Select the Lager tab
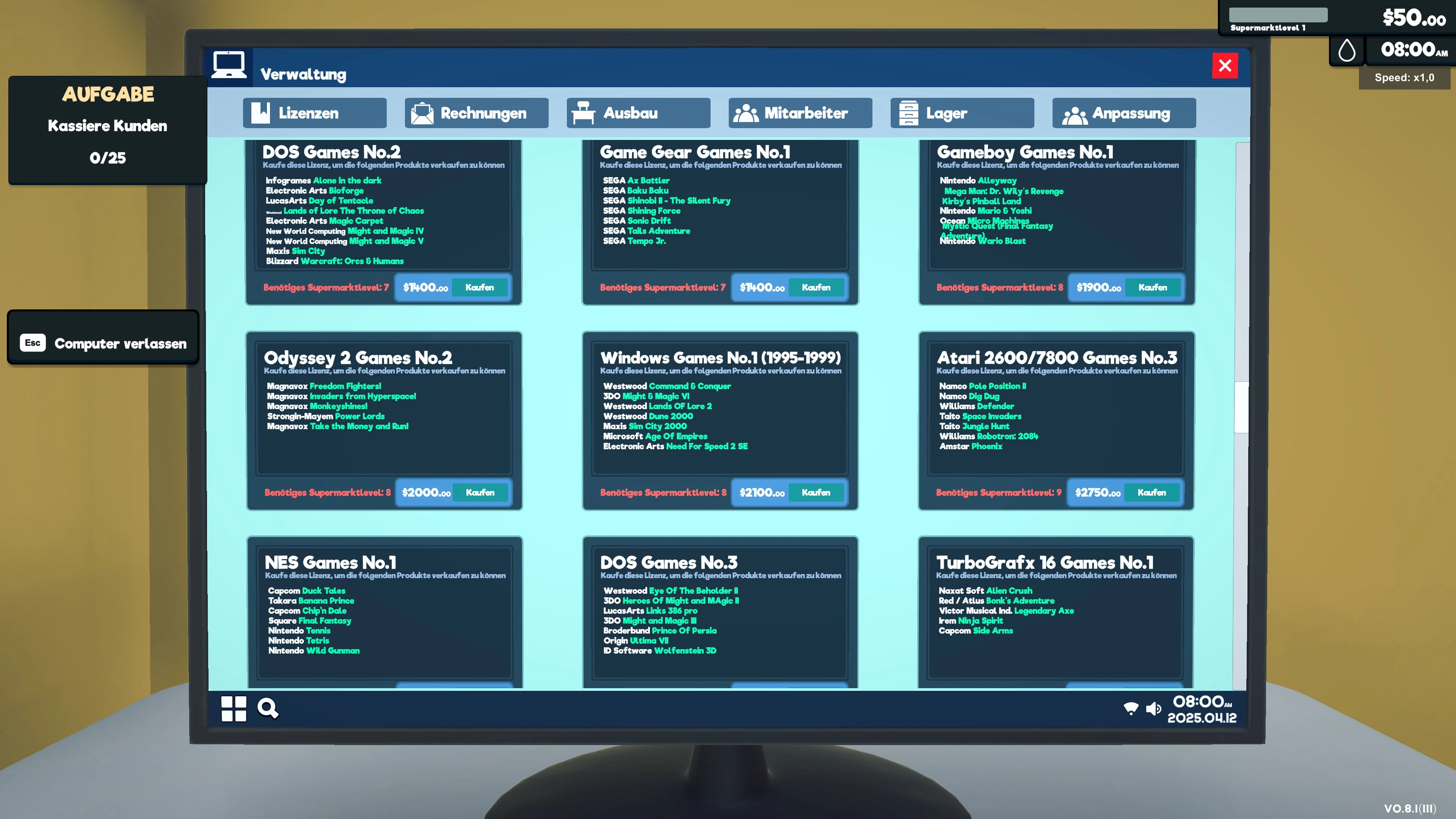 coord(962,113)
